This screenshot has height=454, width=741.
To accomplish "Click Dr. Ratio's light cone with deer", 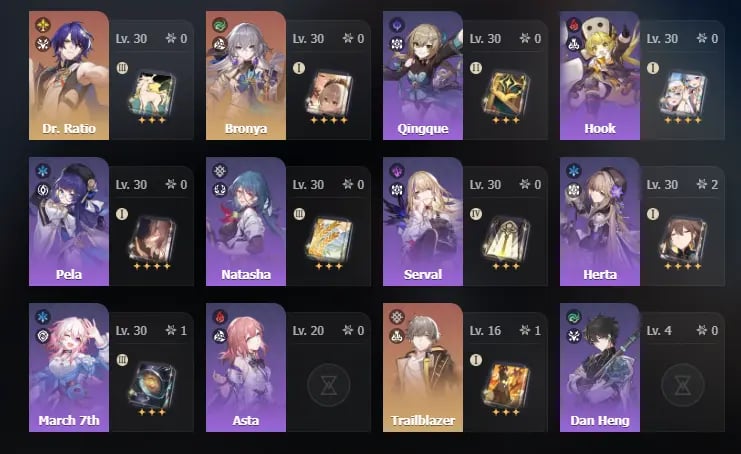I will 152,94.
